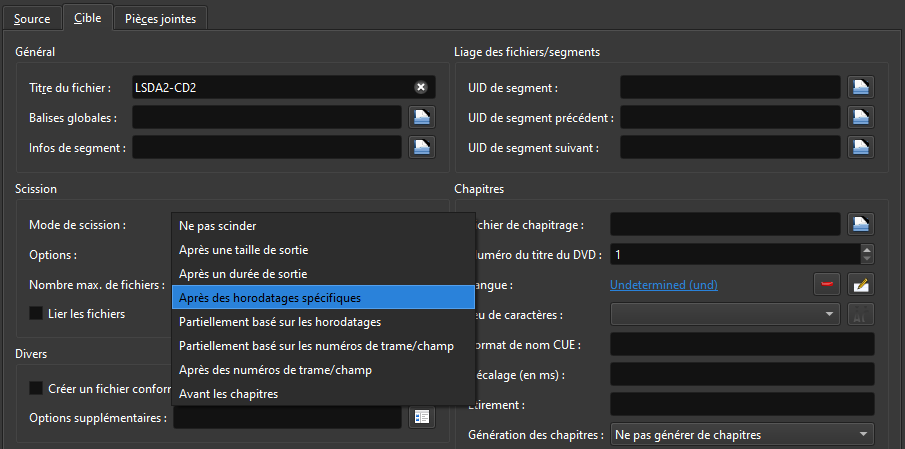Clear the file title field
This screenshot has width=905, height=449.
point(421,88)
